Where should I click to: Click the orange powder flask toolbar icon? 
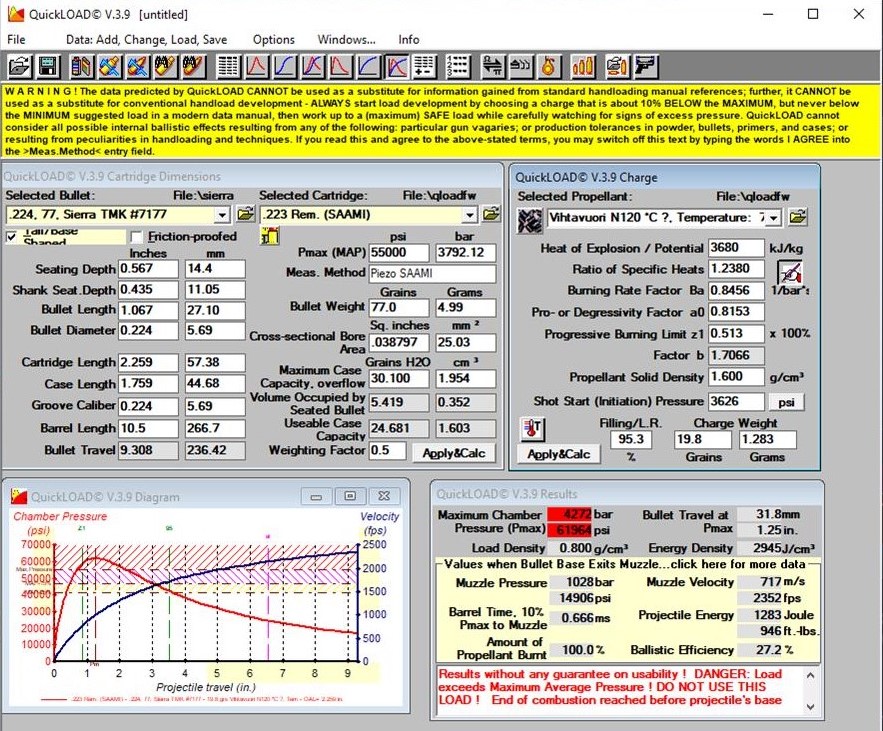(x=549, y=66)
